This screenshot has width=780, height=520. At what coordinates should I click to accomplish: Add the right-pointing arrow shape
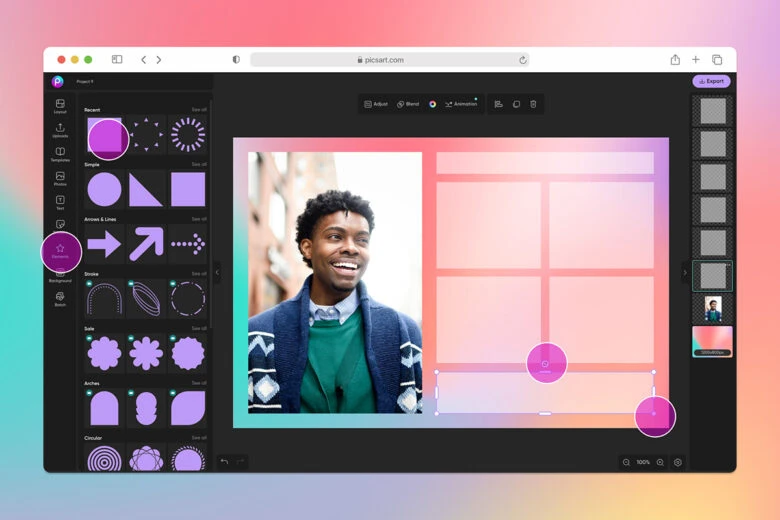104,243
